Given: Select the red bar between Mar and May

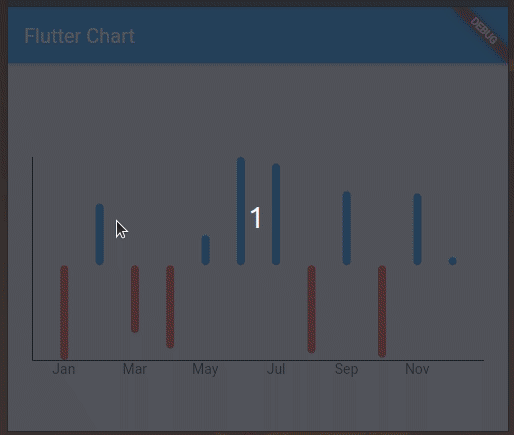Looking at the screenshot, I should 170,307.
